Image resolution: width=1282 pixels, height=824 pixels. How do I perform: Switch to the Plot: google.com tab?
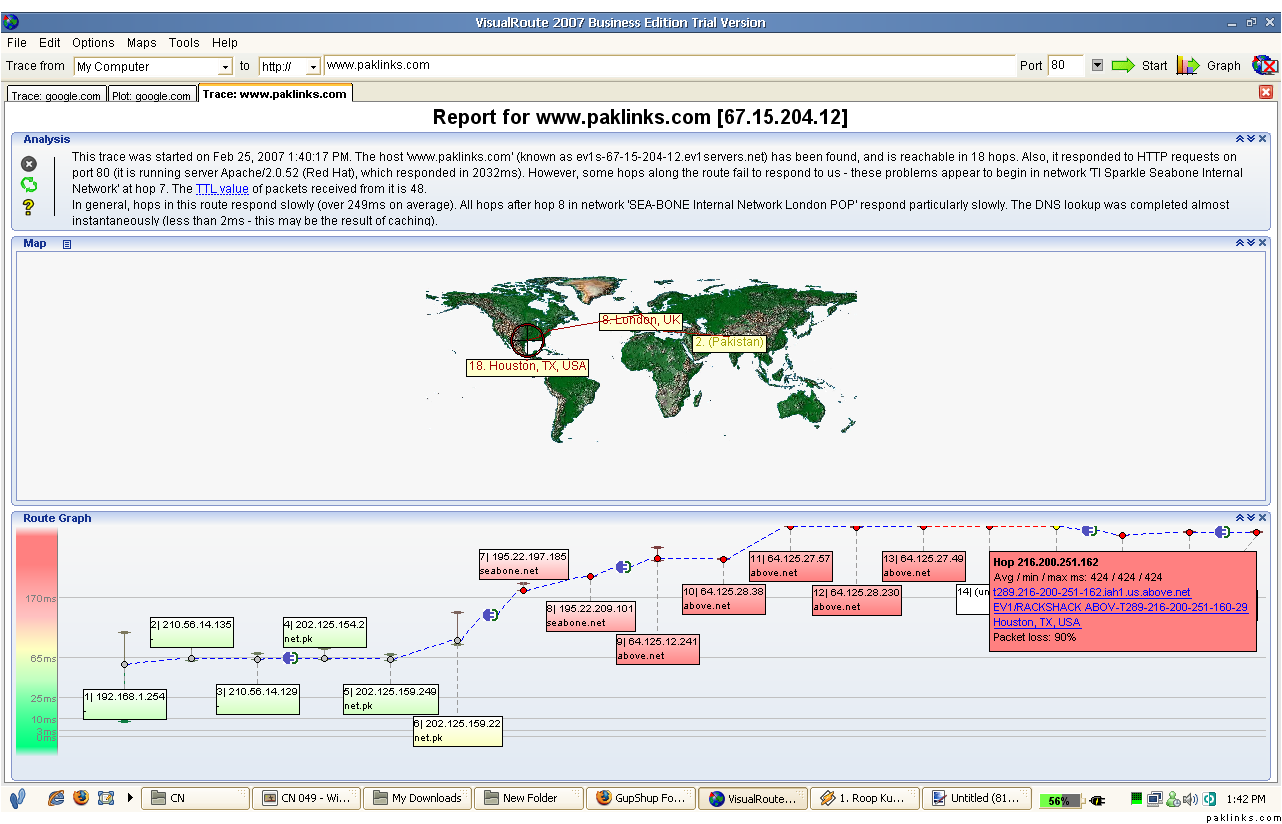pyautogui.click(x=151, y=96)
